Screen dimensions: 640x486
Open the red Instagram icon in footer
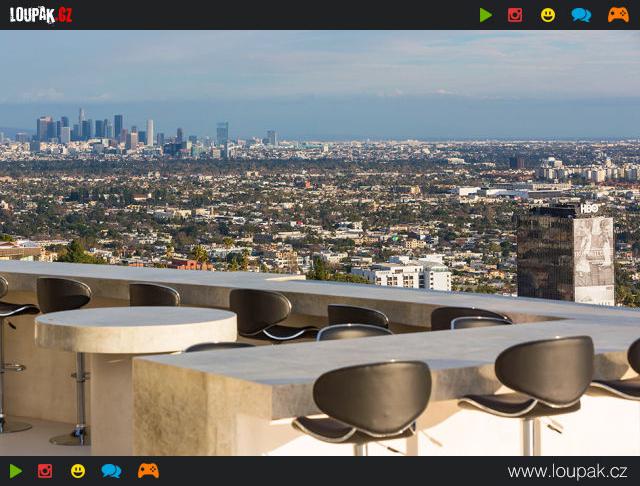pos(45,471)
